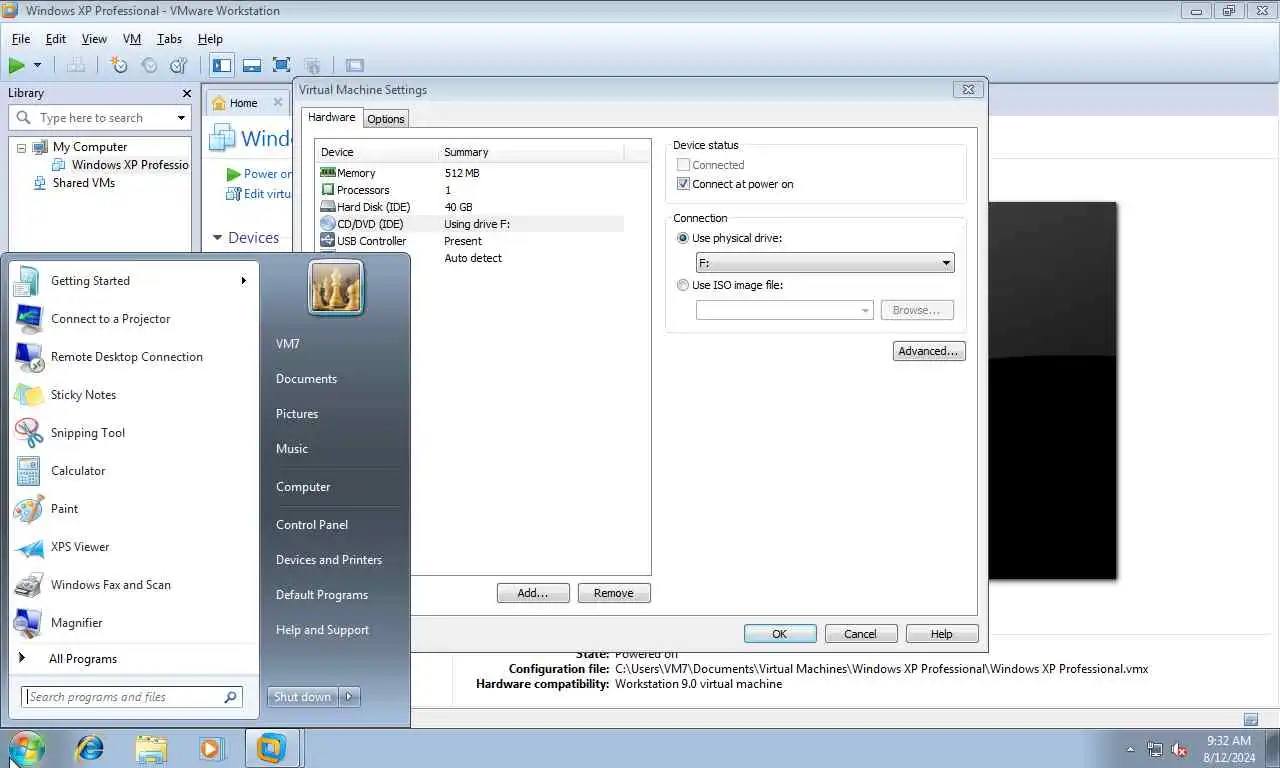1280x768 pixels.
Task: Open the Library search dropdown arrow
Action: click(x=181, y=118)
